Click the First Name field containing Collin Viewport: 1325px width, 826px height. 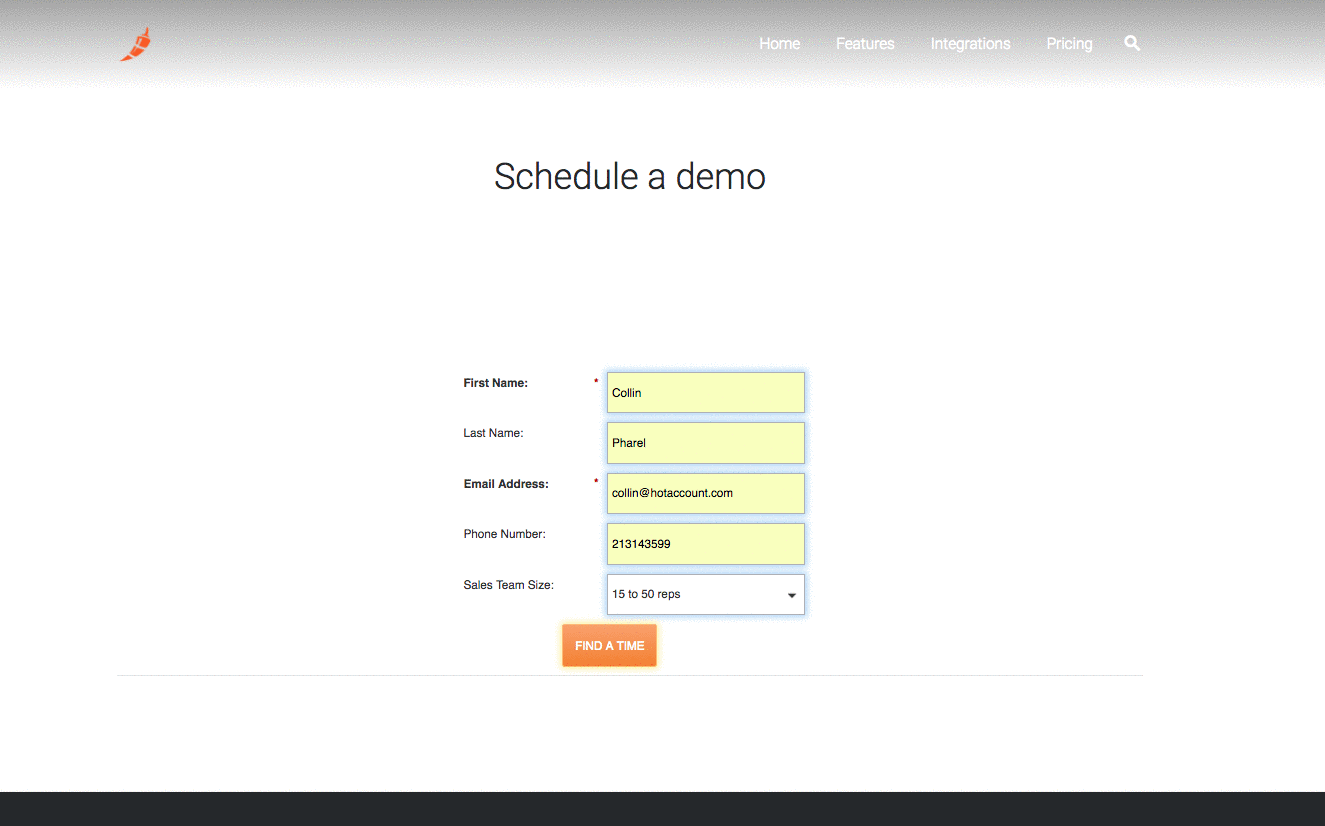coord(705,393)
